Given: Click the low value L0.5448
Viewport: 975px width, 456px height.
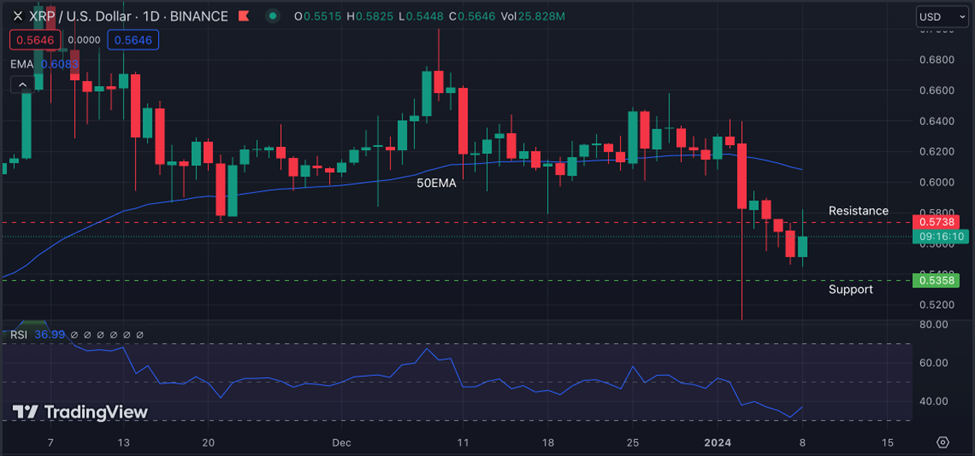Looking at the screenshot, I should tap(419, 16).
